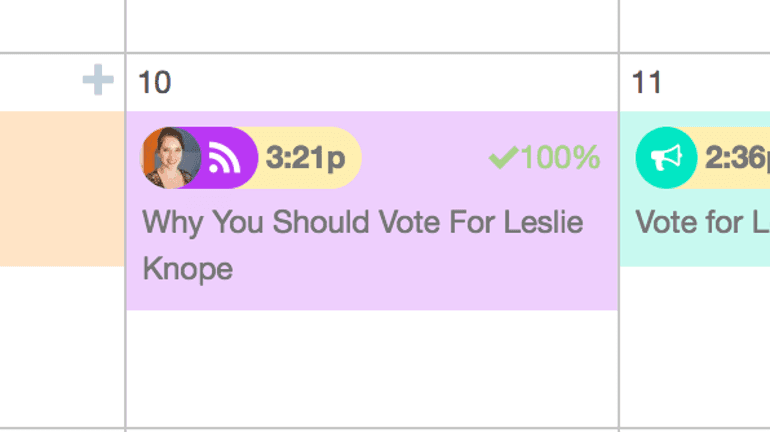Click the green checkmark icon
770x432 pixels.
[x=502, y=157]
